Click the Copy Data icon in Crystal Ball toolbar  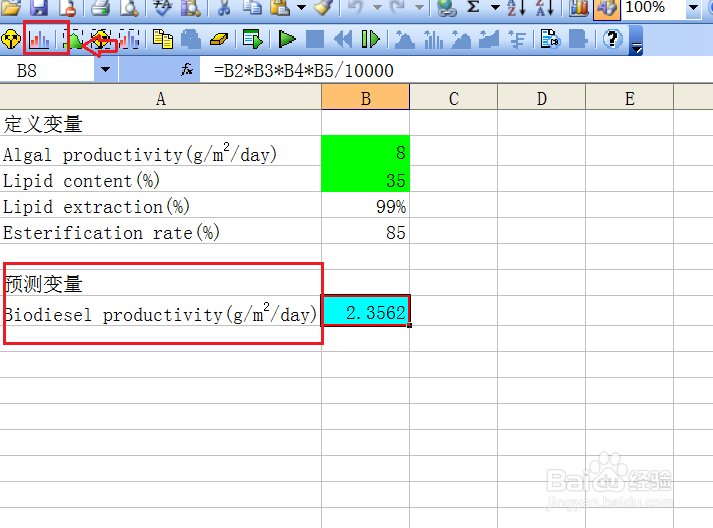point(162,40)
